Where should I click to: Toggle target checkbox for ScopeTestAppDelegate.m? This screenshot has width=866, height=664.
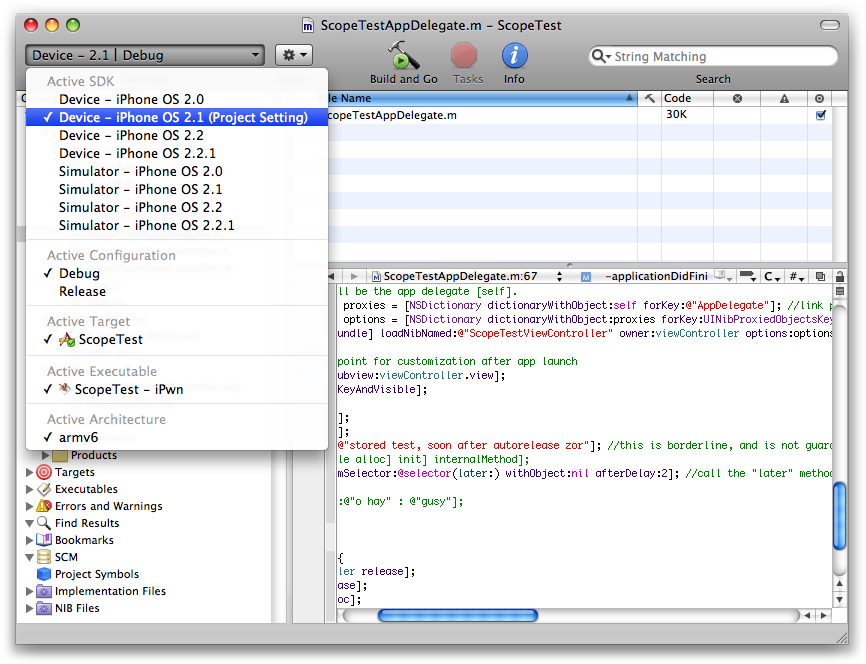tap(820, 115)
